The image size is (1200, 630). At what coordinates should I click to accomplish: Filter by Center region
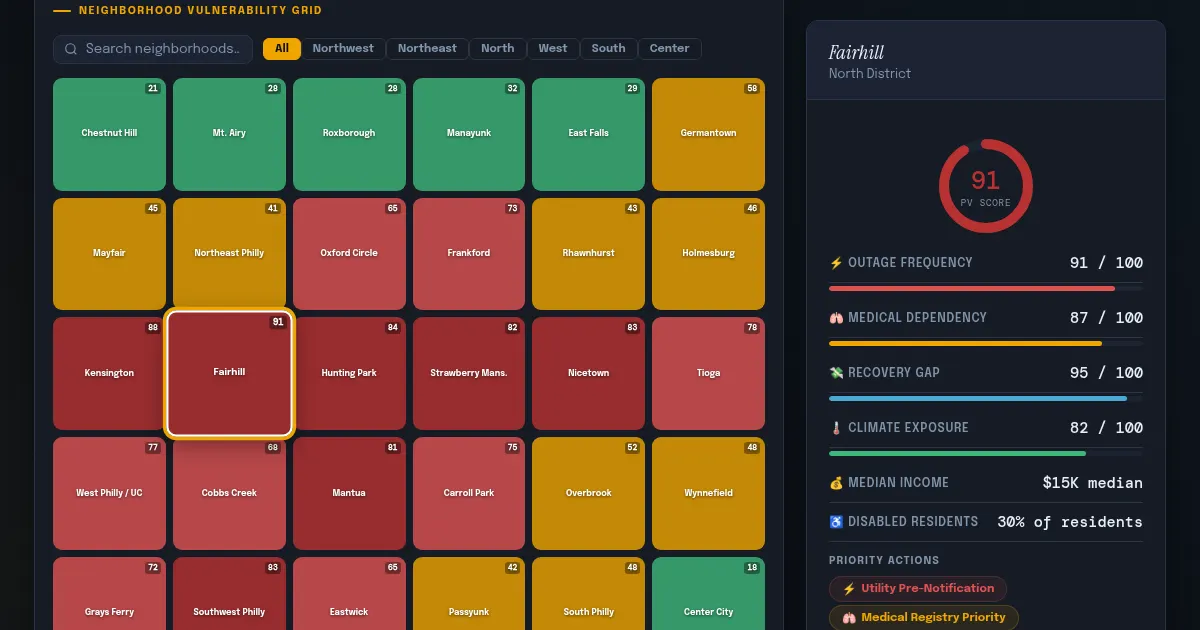click(x=669, y=48)
